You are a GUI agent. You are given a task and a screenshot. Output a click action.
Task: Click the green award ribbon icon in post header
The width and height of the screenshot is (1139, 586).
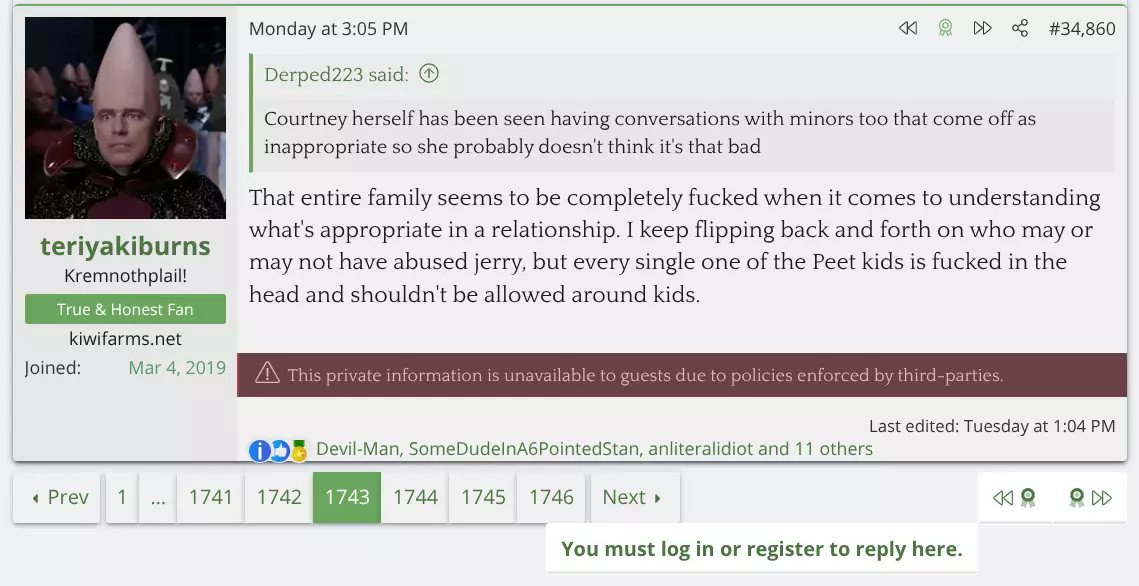pyautogui.click(x=945, y=28)
